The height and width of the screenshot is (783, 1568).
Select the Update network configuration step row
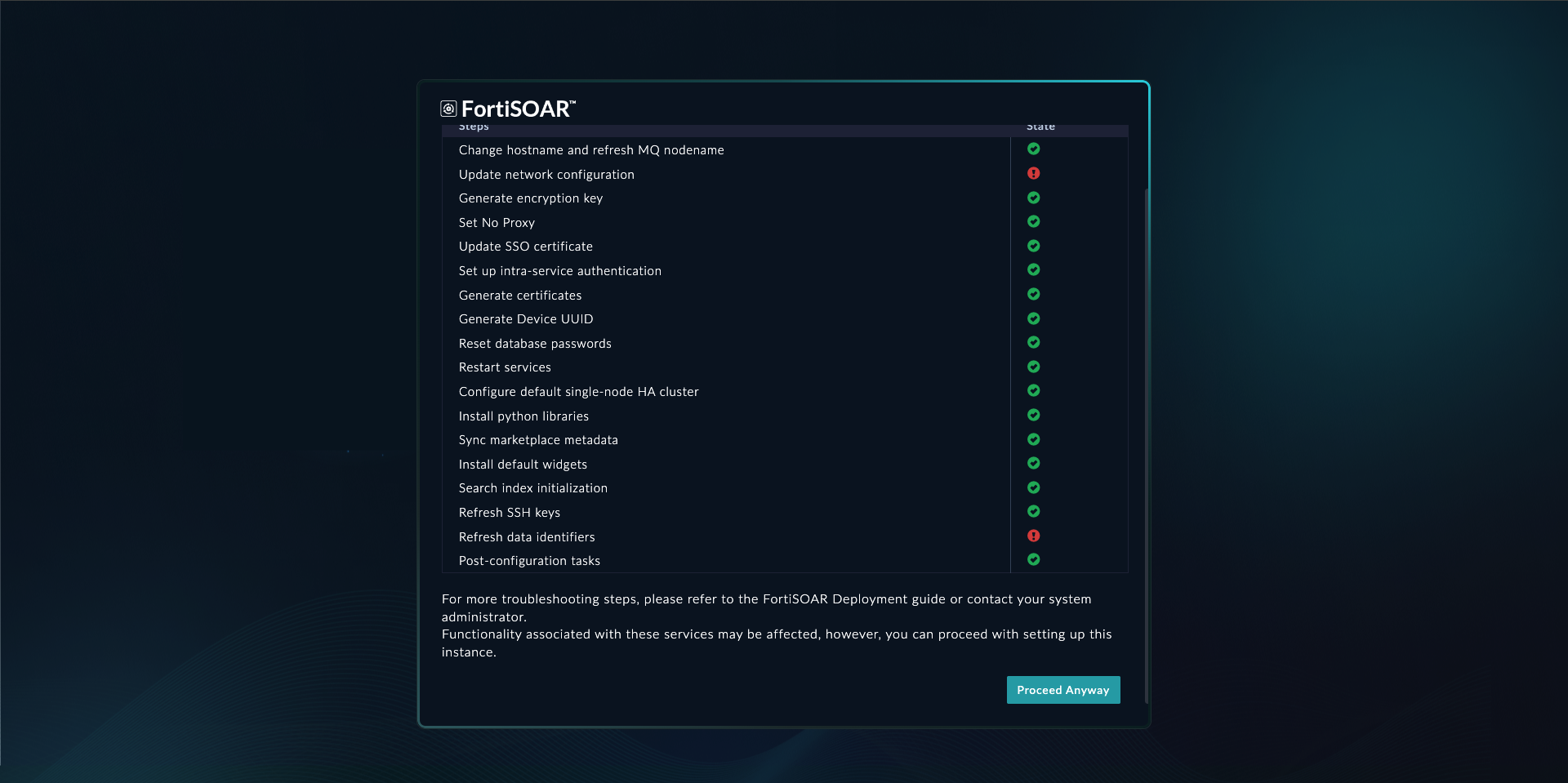pos(546,175)
